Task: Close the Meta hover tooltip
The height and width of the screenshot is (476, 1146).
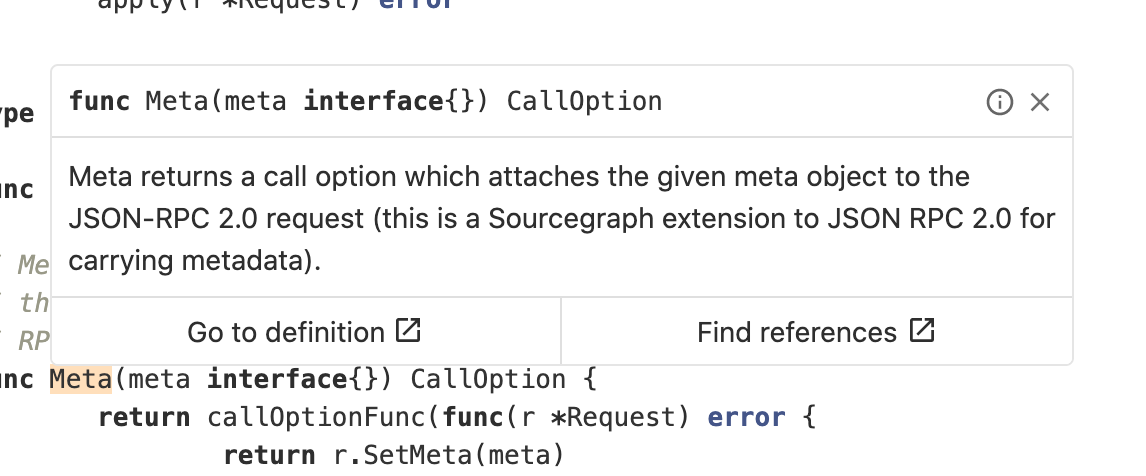Action: (1040, 102)
